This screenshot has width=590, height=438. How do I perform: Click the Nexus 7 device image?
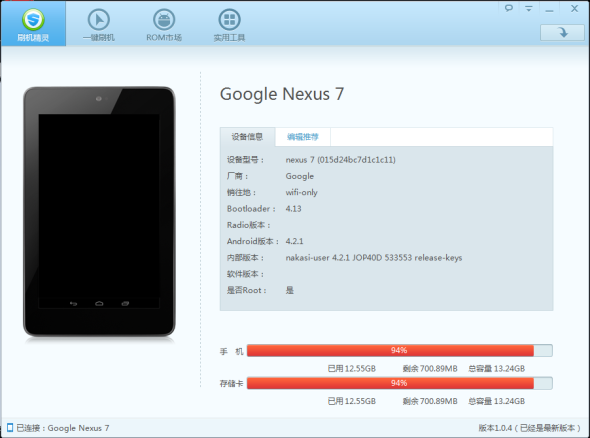coord(99,211)
